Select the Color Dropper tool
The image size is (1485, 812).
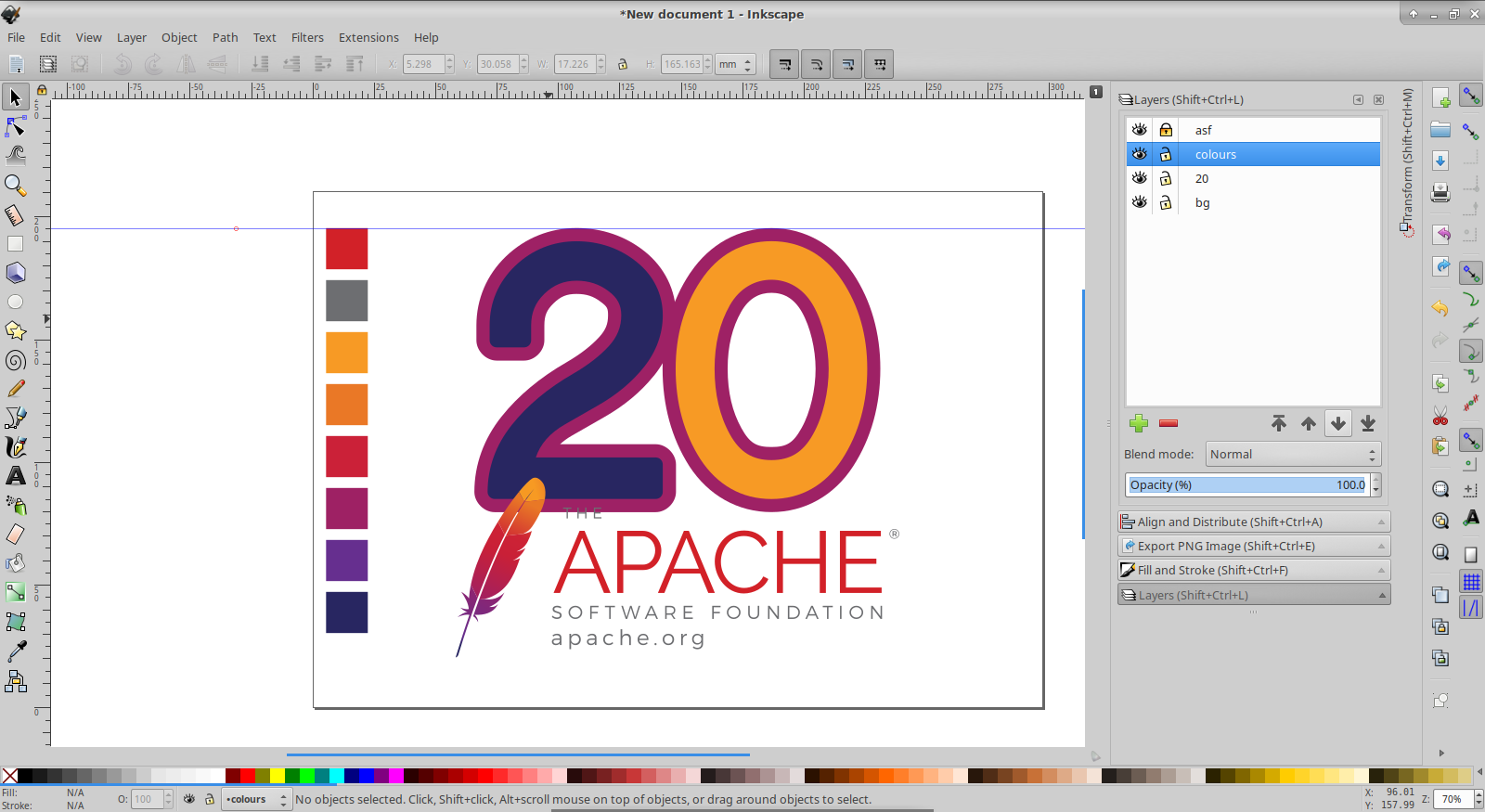[16, 651]
